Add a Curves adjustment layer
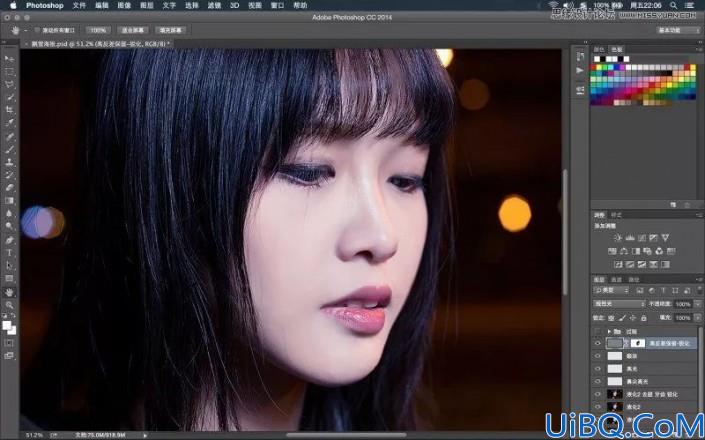The width and height of the screenshot is (705, 440). point(642,238)
